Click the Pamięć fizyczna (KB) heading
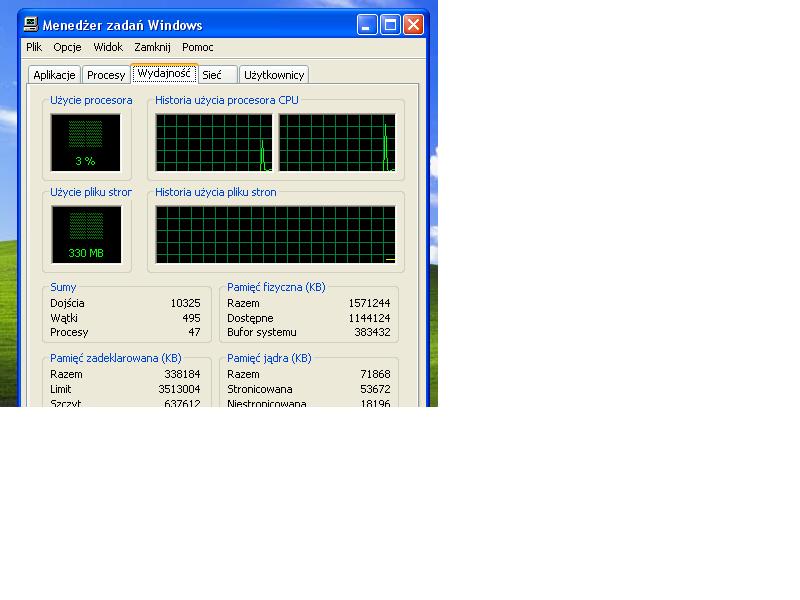The image size is (800, 600). click(x=276, y=287)
